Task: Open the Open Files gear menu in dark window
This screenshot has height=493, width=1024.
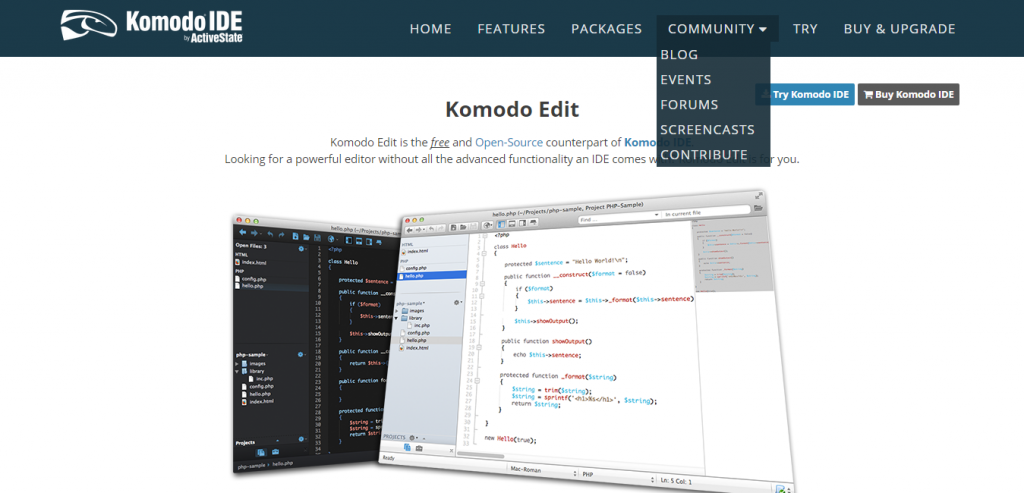Action: tap(302, 249)
